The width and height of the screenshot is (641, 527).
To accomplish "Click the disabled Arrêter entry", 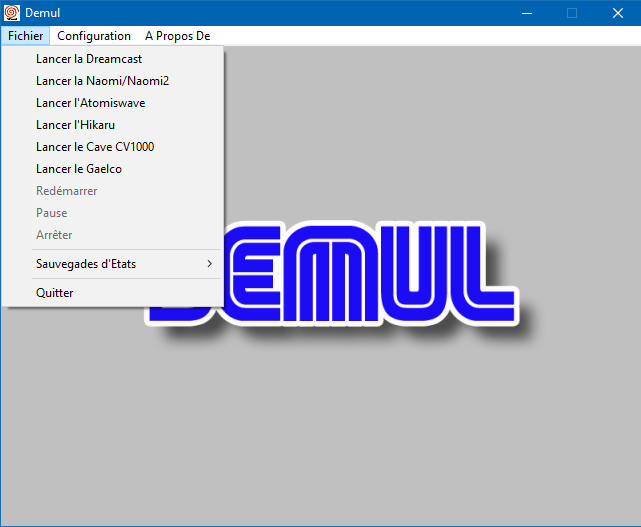I will click(112, 235).
